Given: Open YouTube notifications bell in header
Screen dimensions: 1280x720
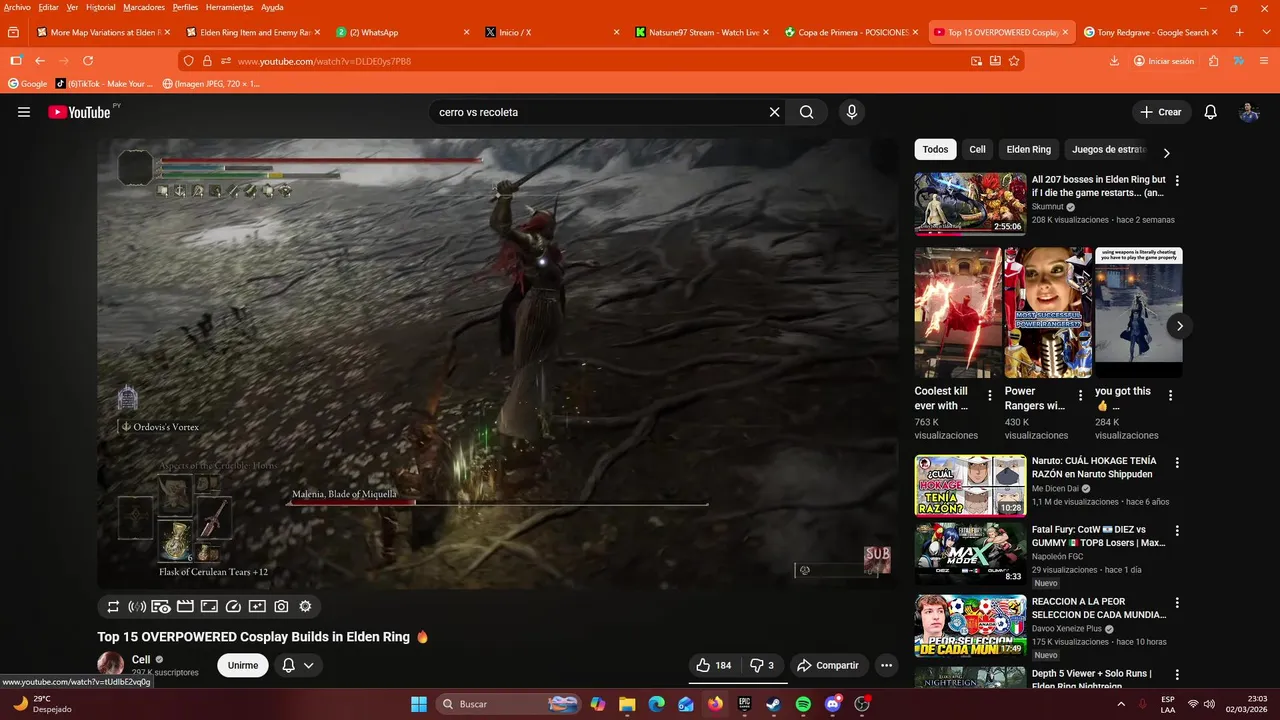Looking at the screenshot, I should [x=1210, y=112].
